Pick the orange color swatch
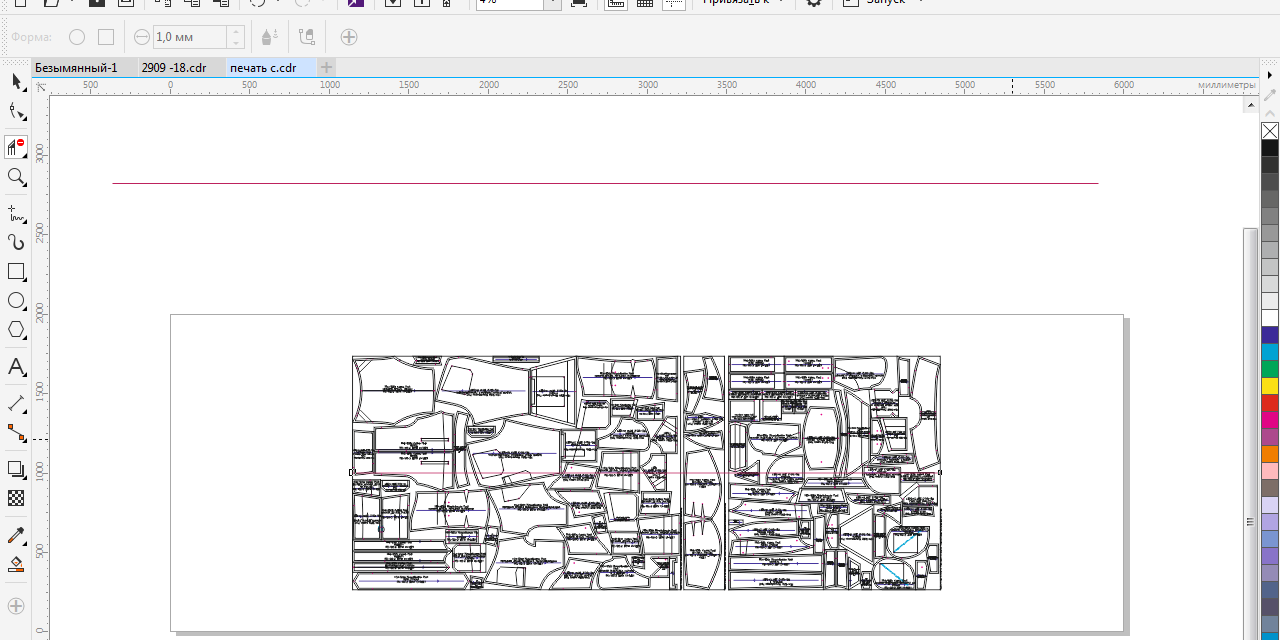Viewport: 1280px width, 640px height. pyautogui.click(x=1270, y=454)
